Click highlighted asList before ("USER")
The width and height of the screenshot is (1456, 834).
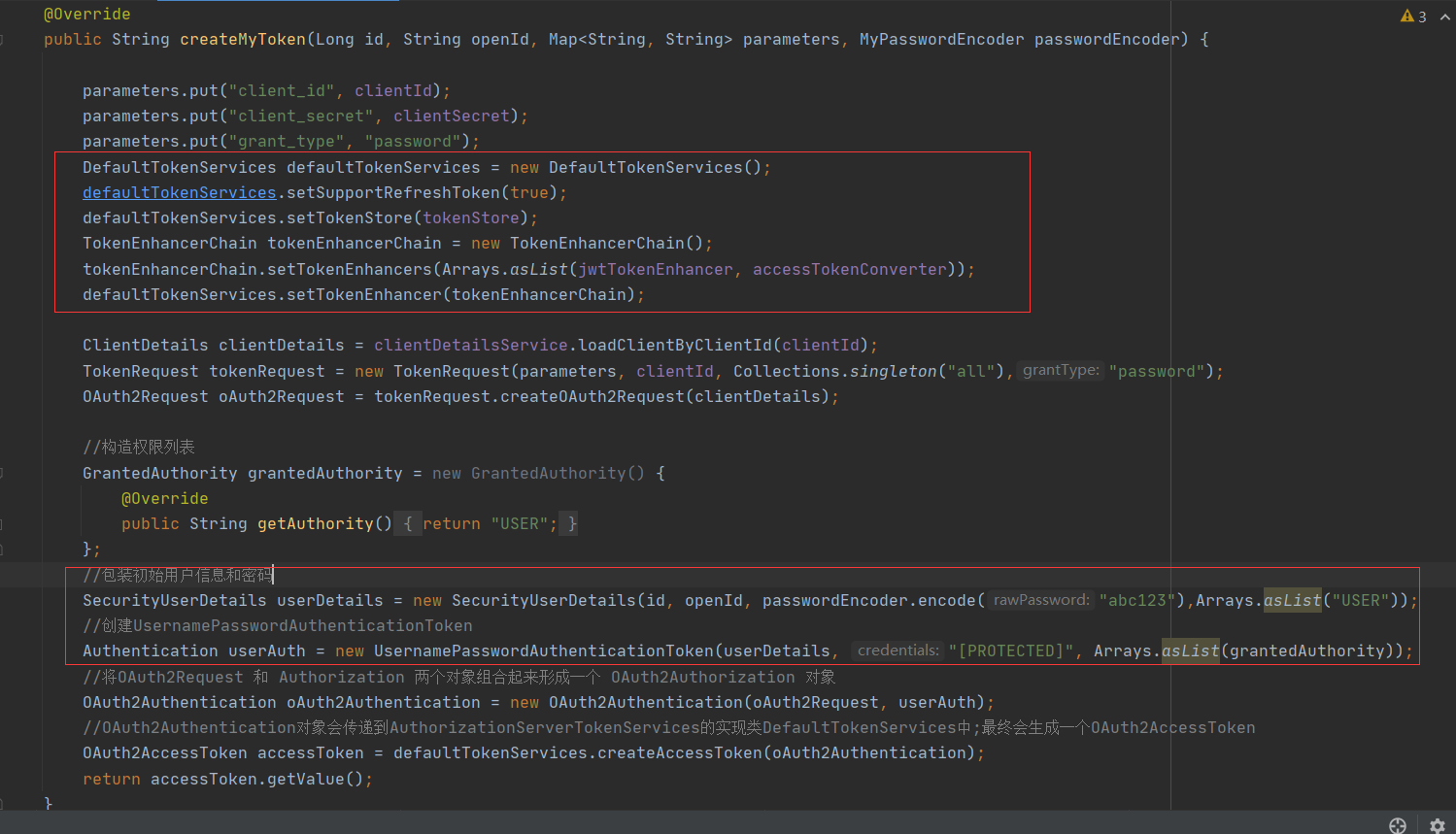[1293, 600]
